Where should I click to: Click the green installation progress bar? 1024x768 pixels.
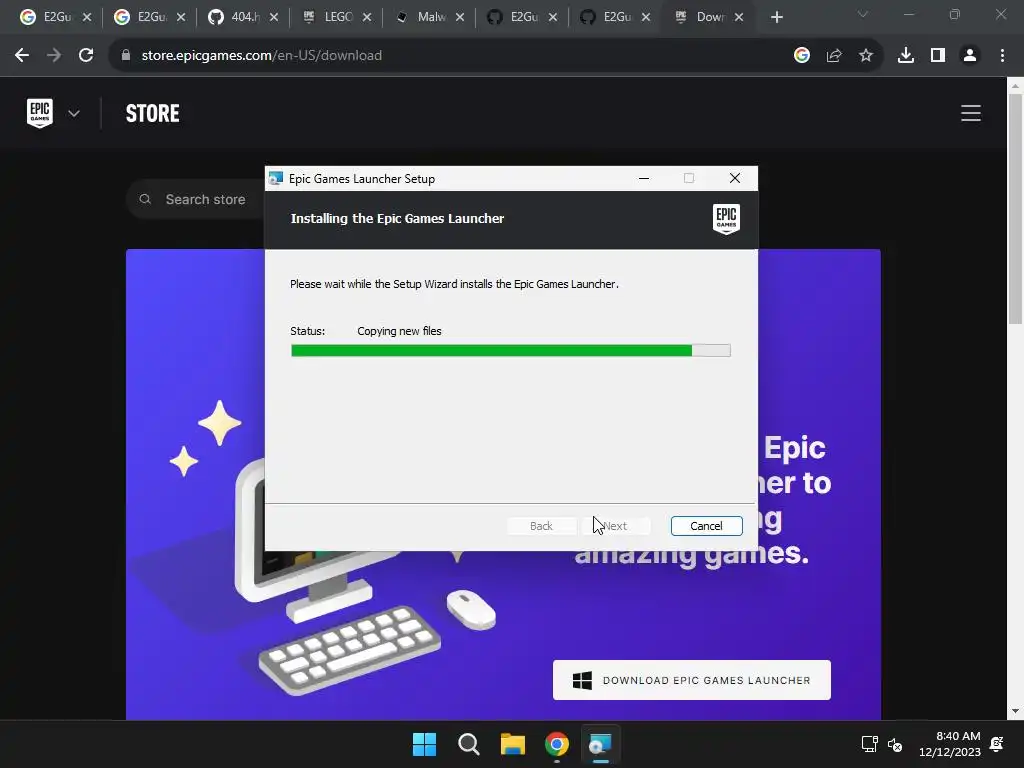coord(511,351)
